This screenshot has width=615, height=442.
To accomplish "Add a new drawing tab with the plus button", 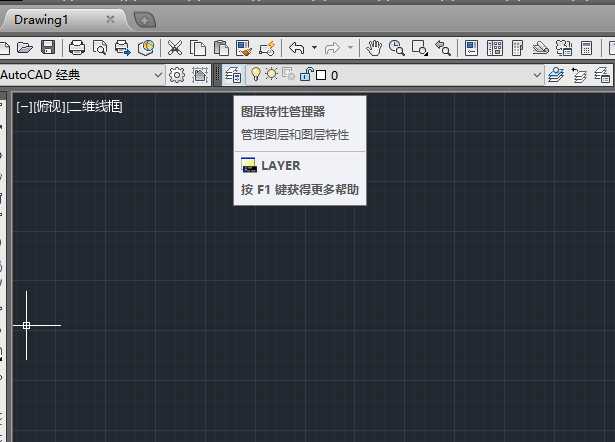I will point(145,20).
